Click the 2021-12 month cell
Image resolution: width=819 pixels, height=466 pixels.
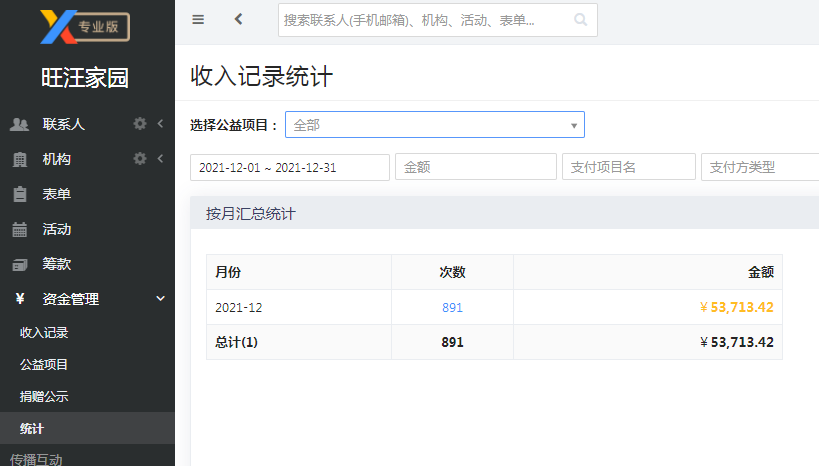239,308
